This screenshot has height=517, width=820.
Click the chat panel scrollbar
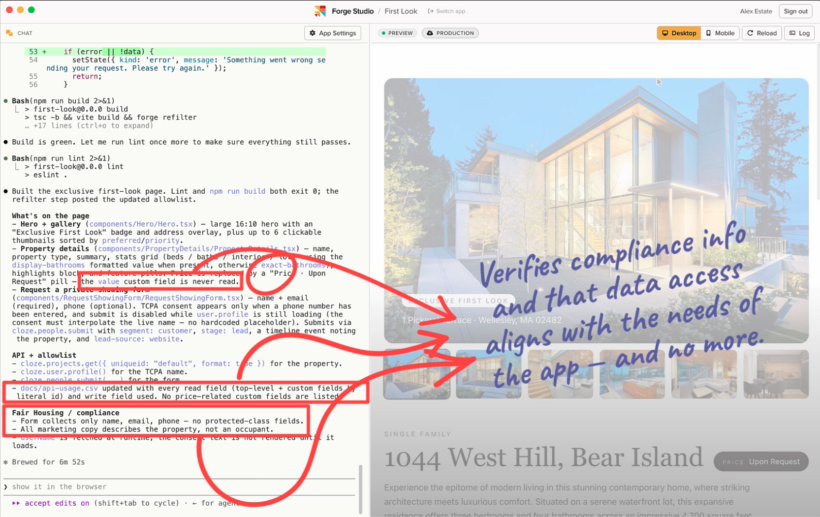(360, 489)
